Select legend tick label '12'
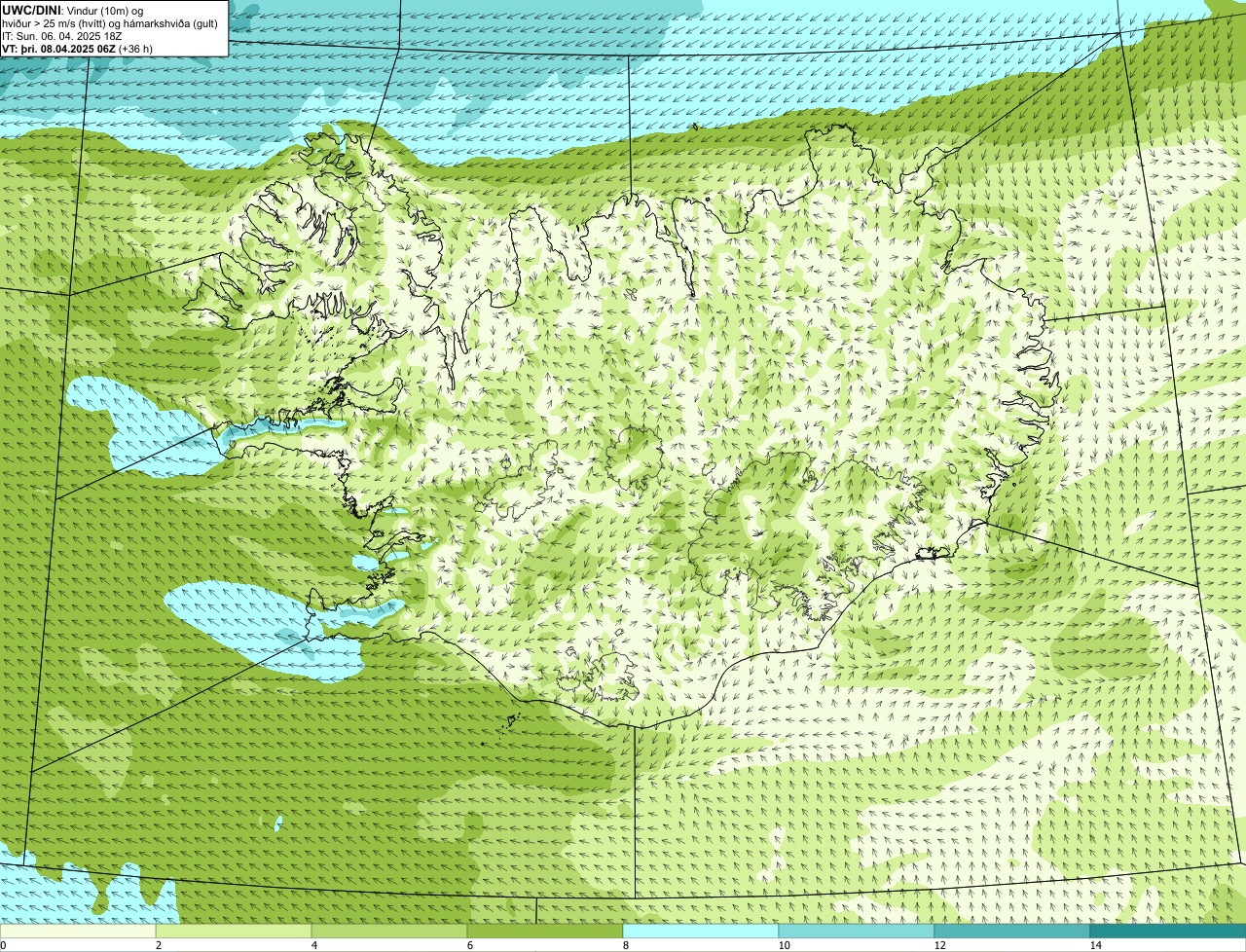Image resolution: width=1246 pixels, height=952 pixels. 939,945
